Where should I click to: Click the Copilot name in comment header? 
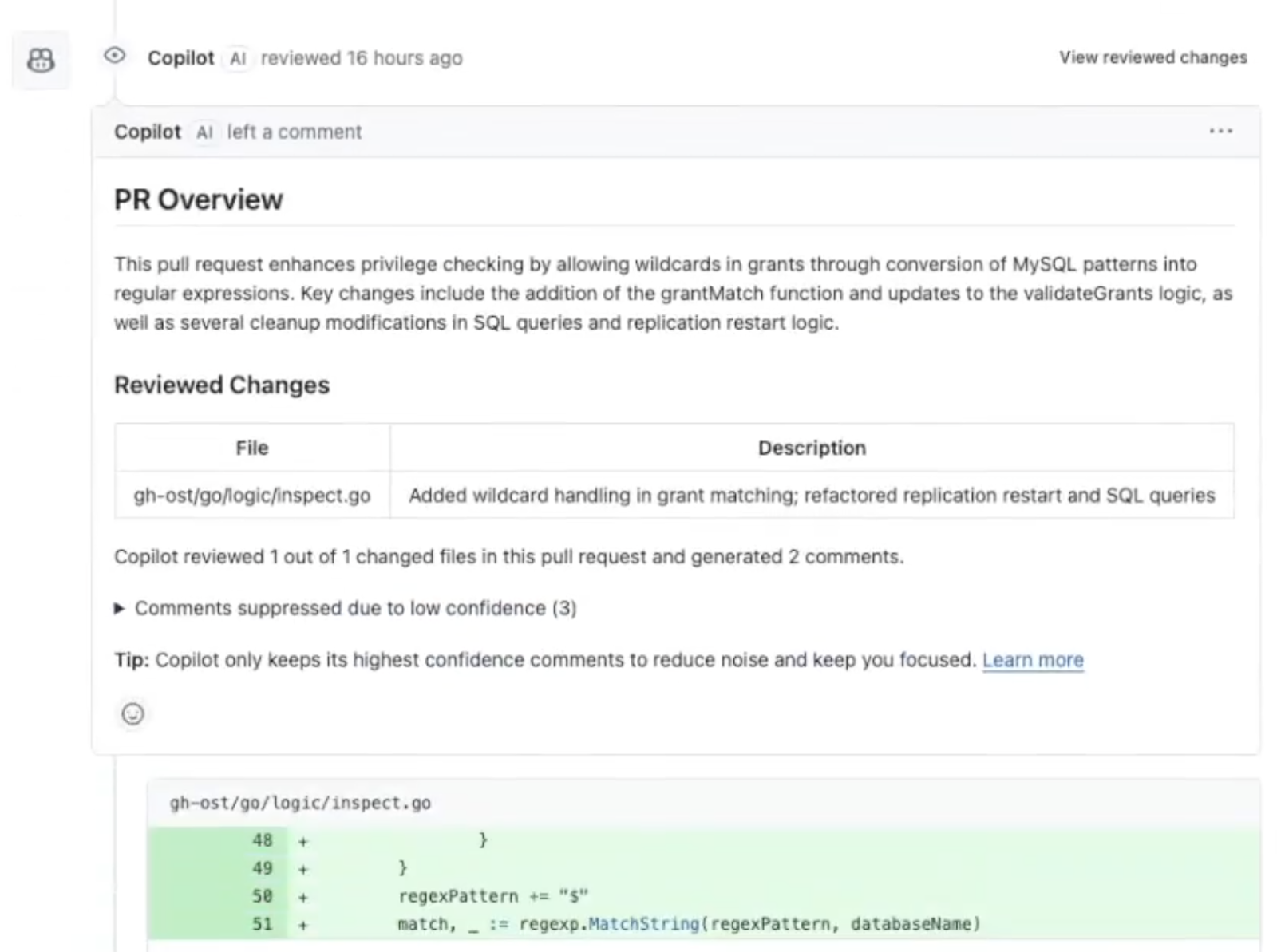(x=148, y=132)
